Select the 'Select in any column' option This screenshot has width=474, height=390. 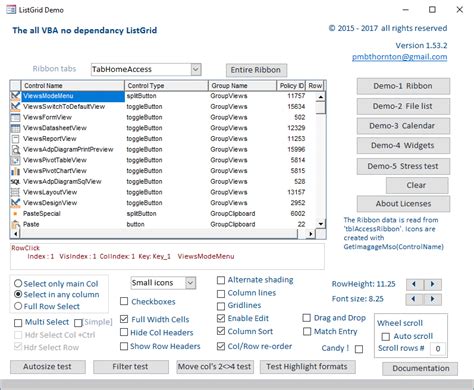pos(18,294)
